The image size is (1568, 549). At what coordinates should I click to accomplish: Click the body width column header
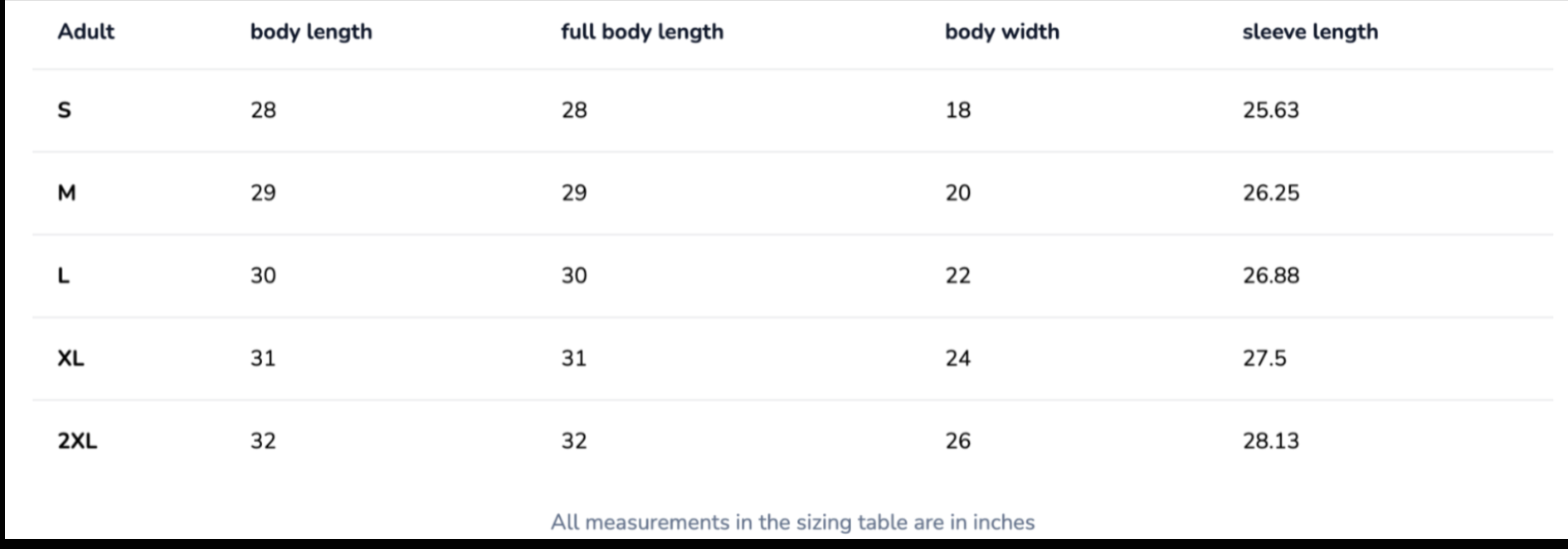click(1001, 32)
